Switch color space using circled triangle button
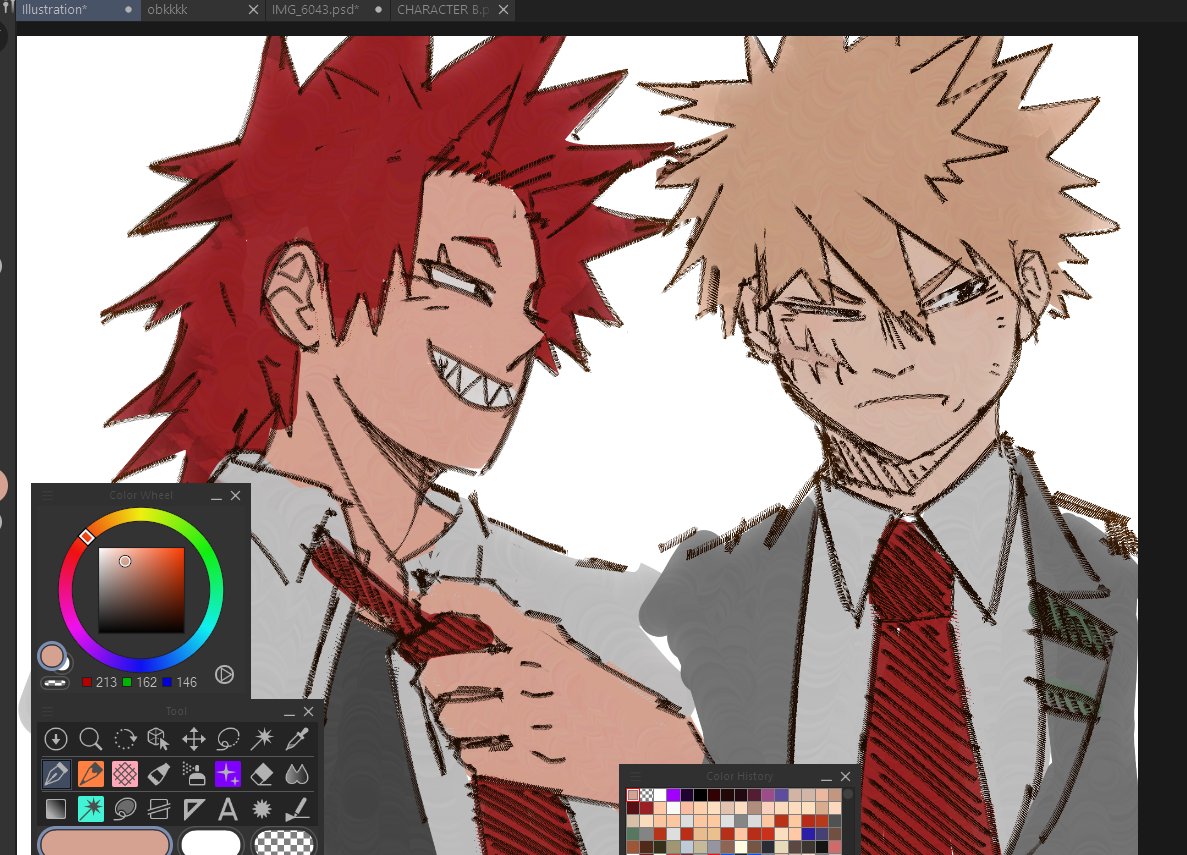 click(x=224, y=674)
